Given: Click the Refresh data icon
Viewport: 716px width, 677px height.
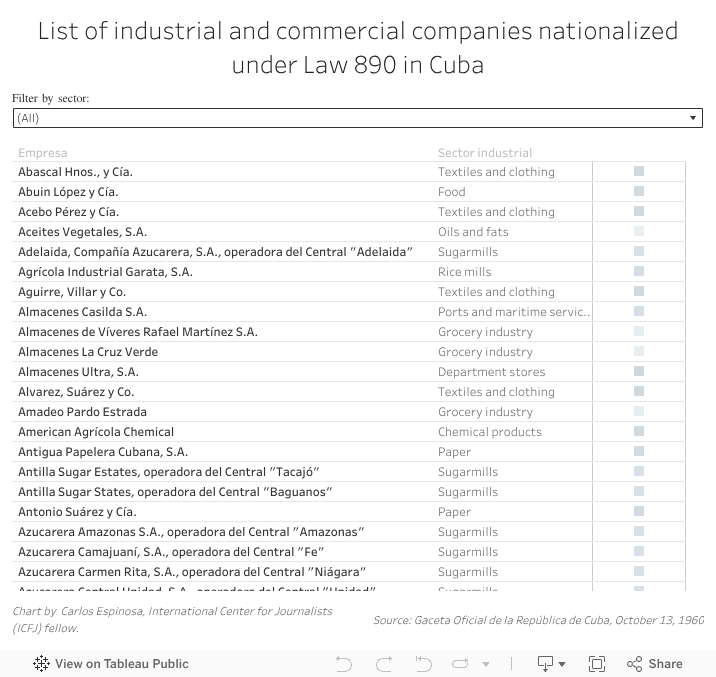Looking at the screenshot, I should click(x=461, y=664).
